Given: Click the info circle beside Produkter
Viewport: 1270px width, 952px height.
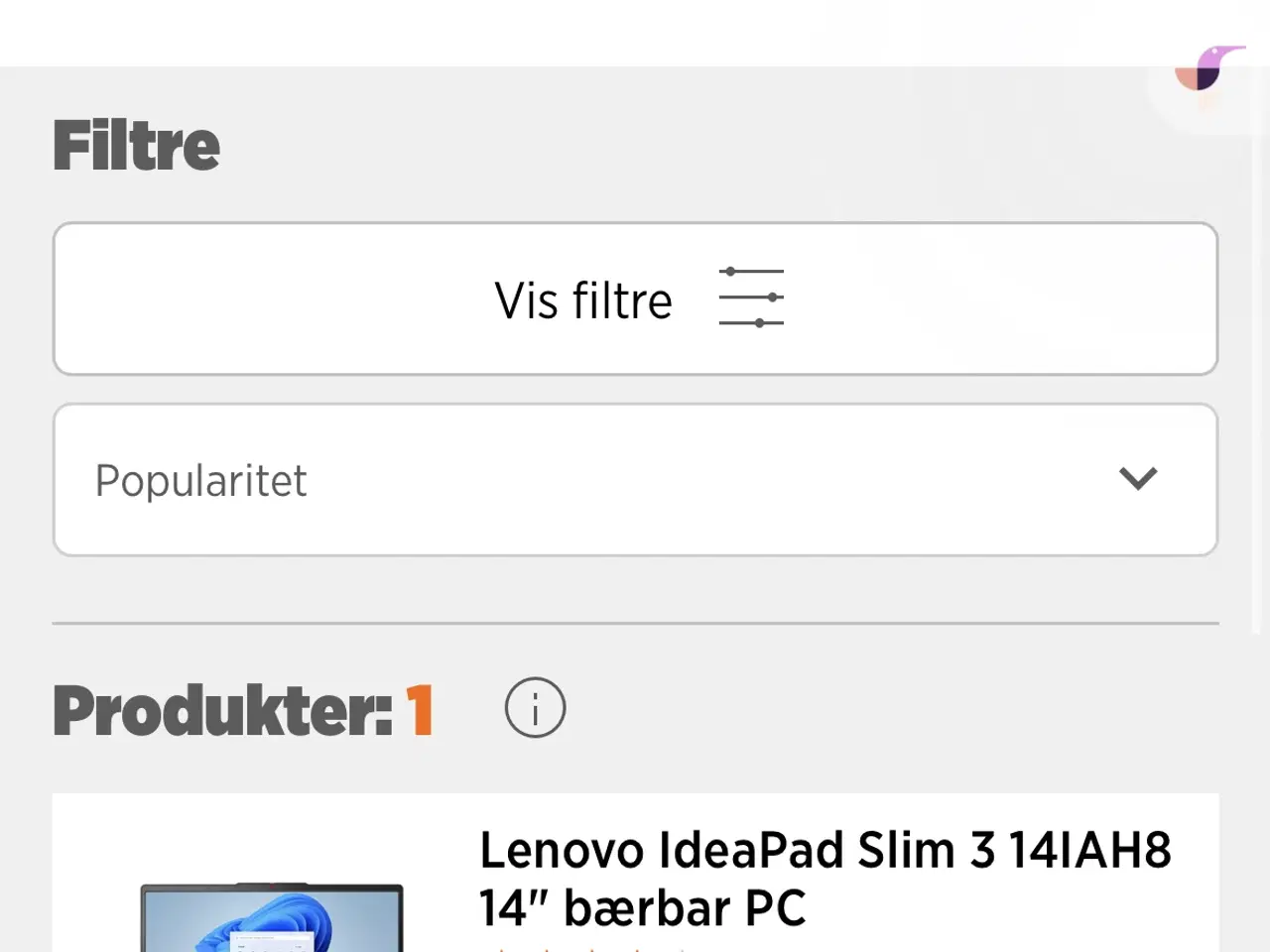Looking at the screenshot, I should (x=535, y=708).
